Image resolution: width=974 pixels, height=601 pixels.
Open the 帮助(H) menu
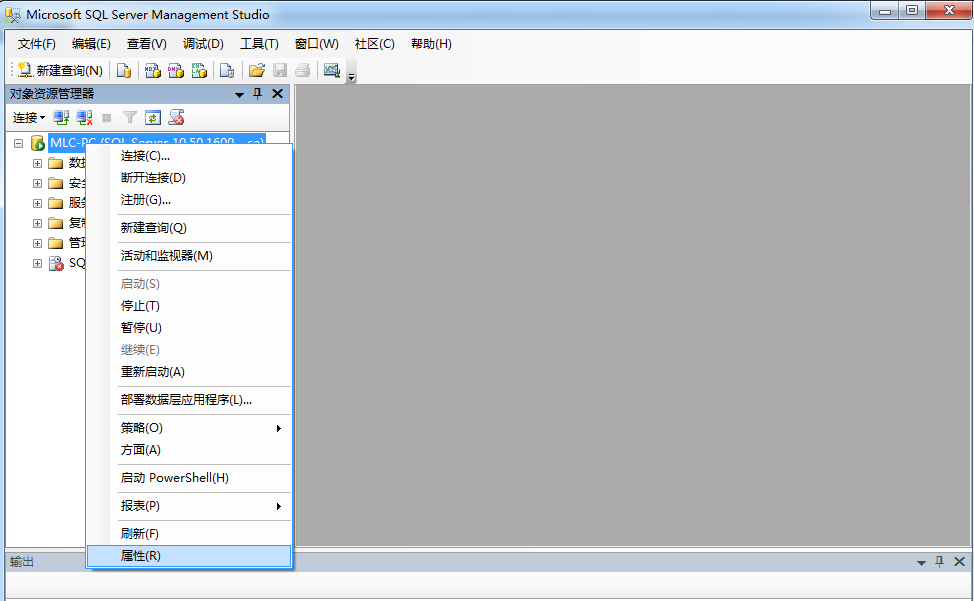point(431,44)
